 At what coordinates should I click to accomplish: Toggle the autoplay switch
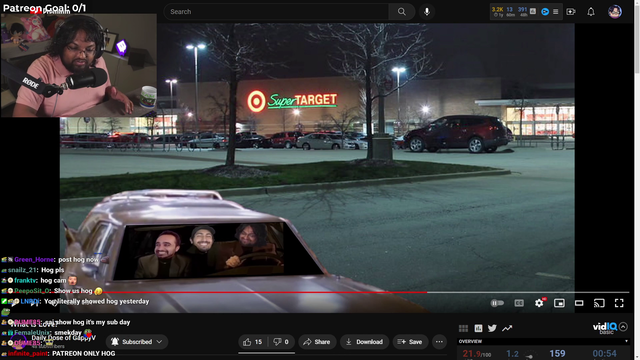tap(497, 303)
